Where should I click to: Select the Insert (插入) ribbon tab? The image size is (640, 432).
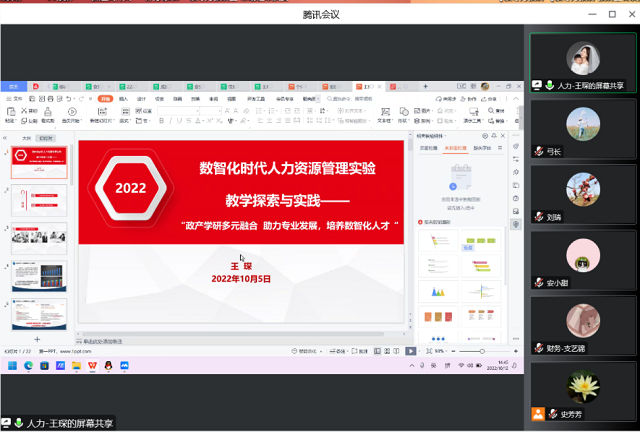(x=123, y=99)
